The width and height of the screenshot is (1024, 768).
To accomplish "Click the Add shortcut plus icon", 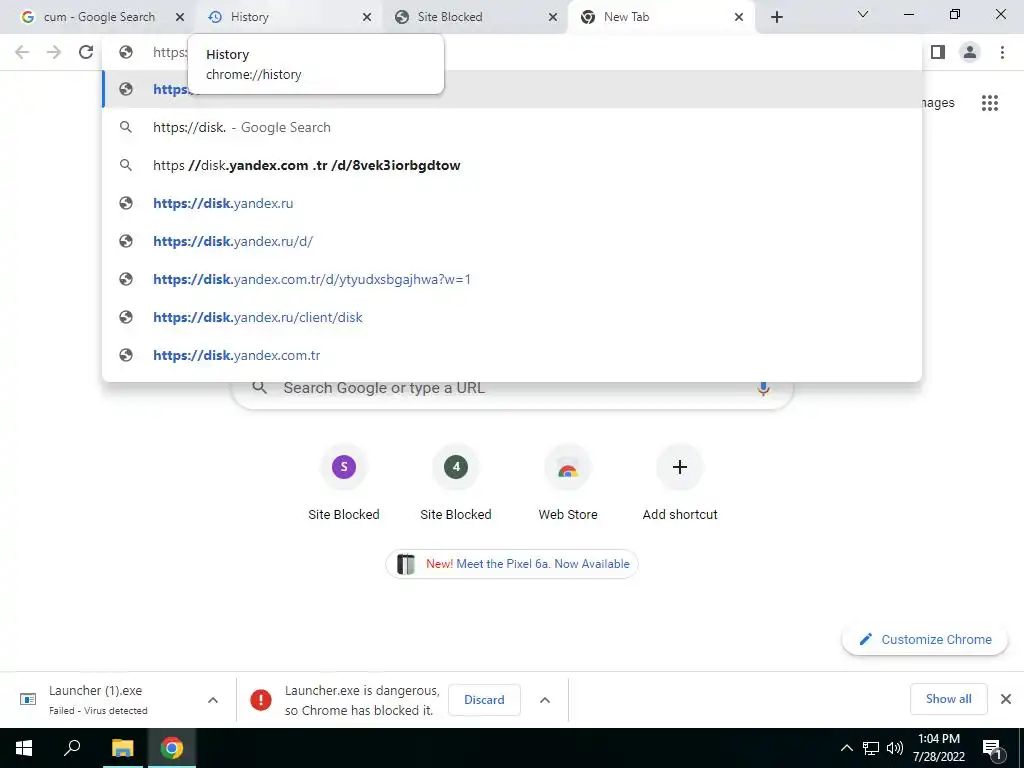I will [680, 467].
